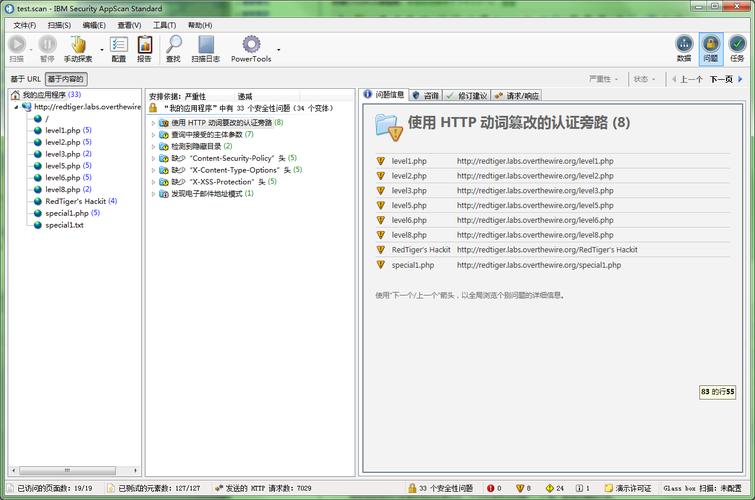Viewport: 755px width, 500px height.
Task: Open the Tools (T) menu
Action: [164, 25]
